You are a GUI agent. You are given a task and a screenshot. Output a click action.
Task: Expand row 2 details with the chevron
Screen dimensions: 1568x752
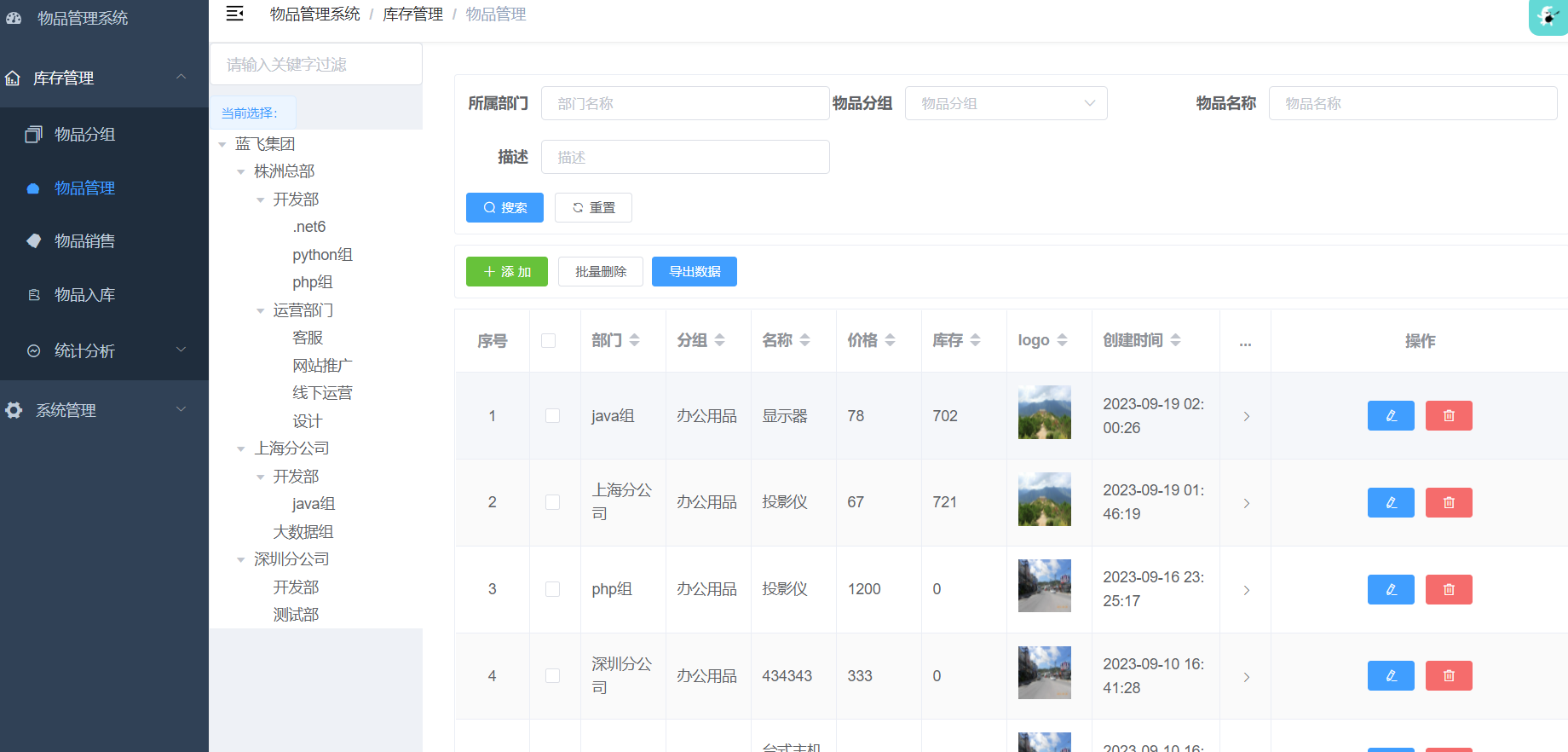click(1246, 503)
